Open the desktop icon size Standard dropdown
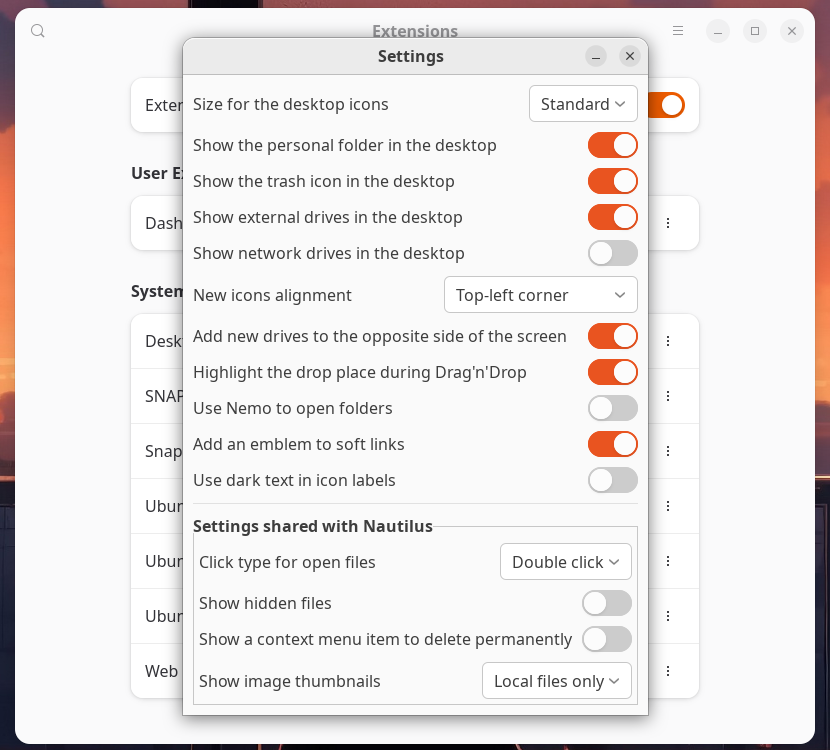The width and height of the screenshot is (830, 750). click(583, 104)
